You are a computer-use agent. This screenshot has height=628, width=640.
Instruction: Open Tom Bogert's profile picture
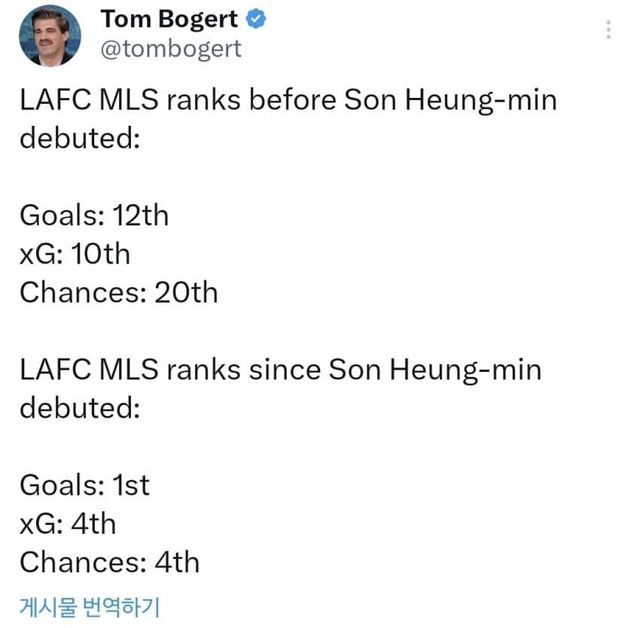pos(50,35)
